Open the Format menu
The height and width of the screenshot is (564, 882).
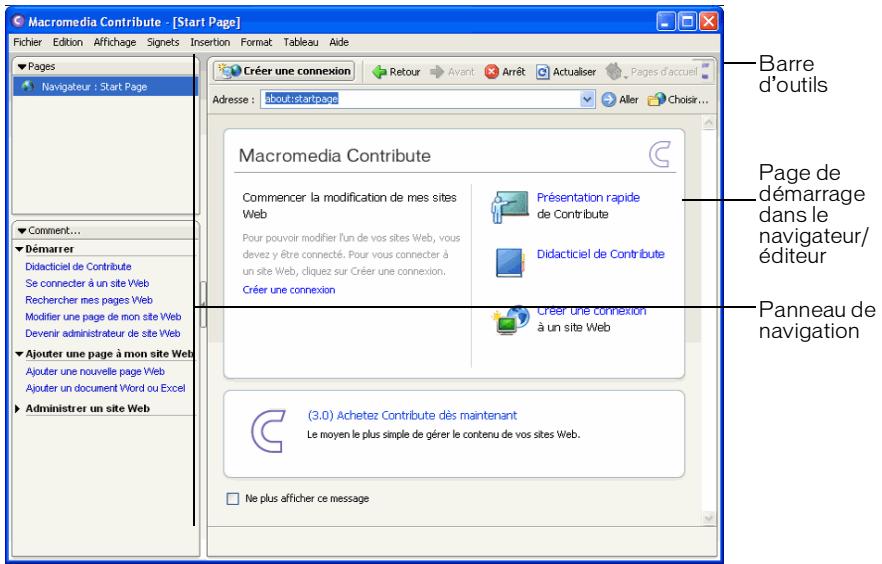[256, 42]
